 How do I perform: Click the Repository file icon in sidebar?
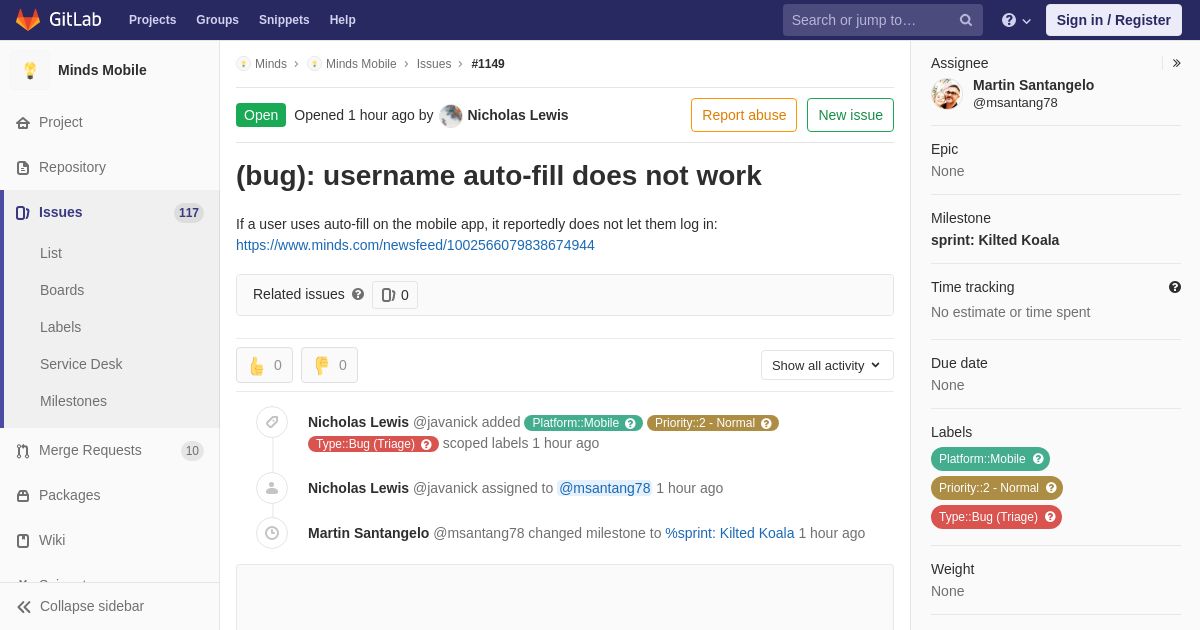pos(23,167)
